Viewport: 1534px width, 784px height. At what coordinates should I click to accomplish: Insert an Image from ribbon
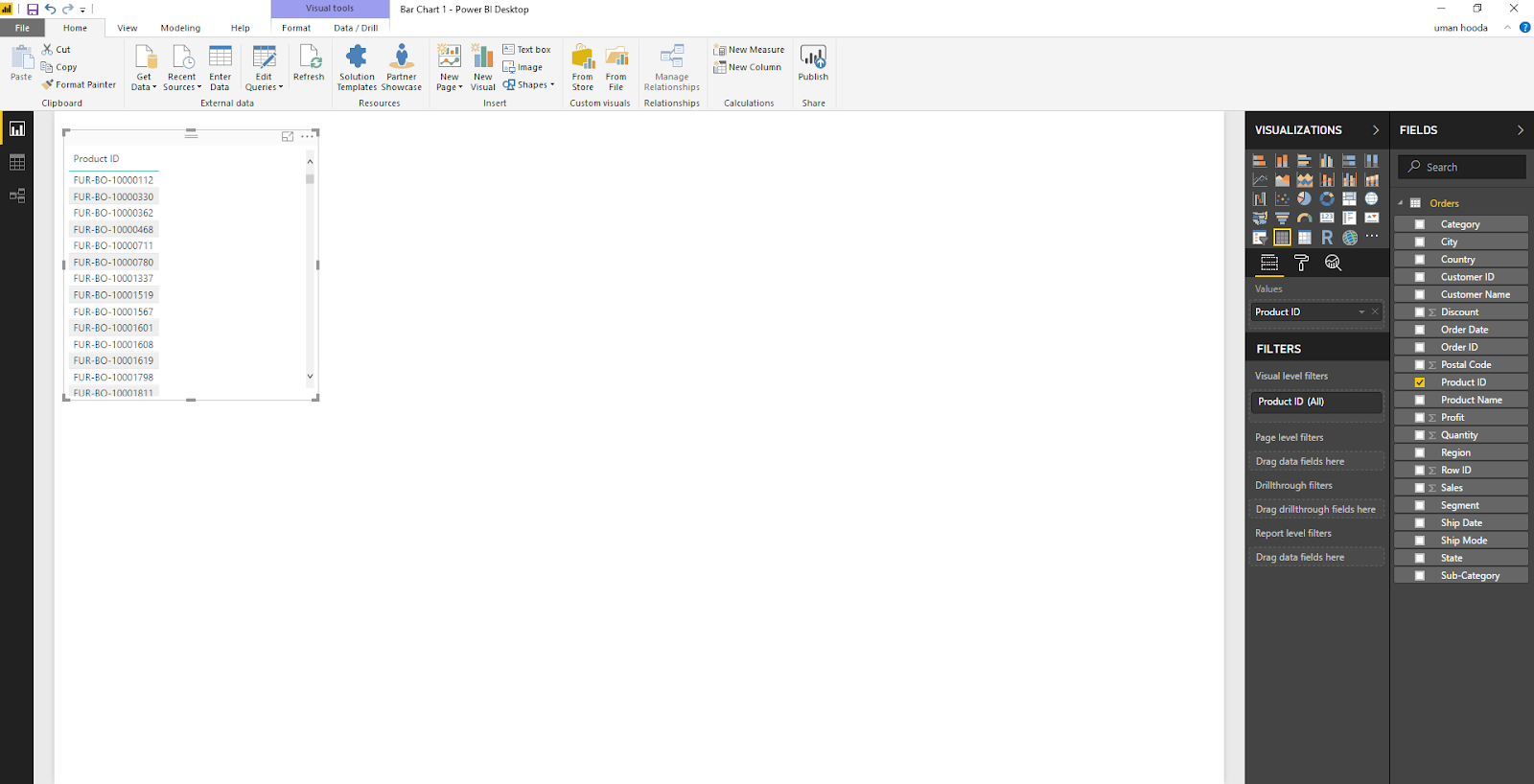pos(523,67)
